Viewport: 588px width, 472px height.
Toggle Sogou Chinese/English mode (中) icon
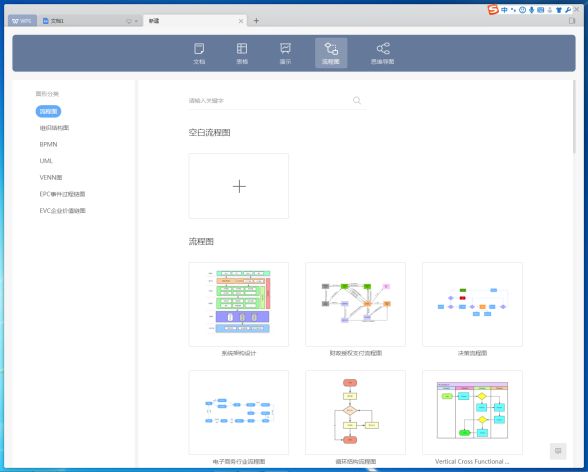504,10
